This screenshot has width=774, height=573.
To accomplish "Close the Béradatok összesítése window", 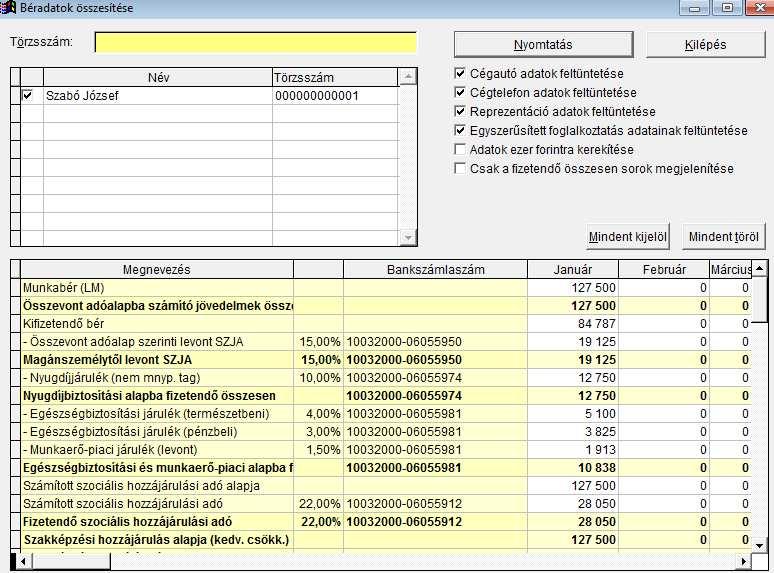I will 759,7.
